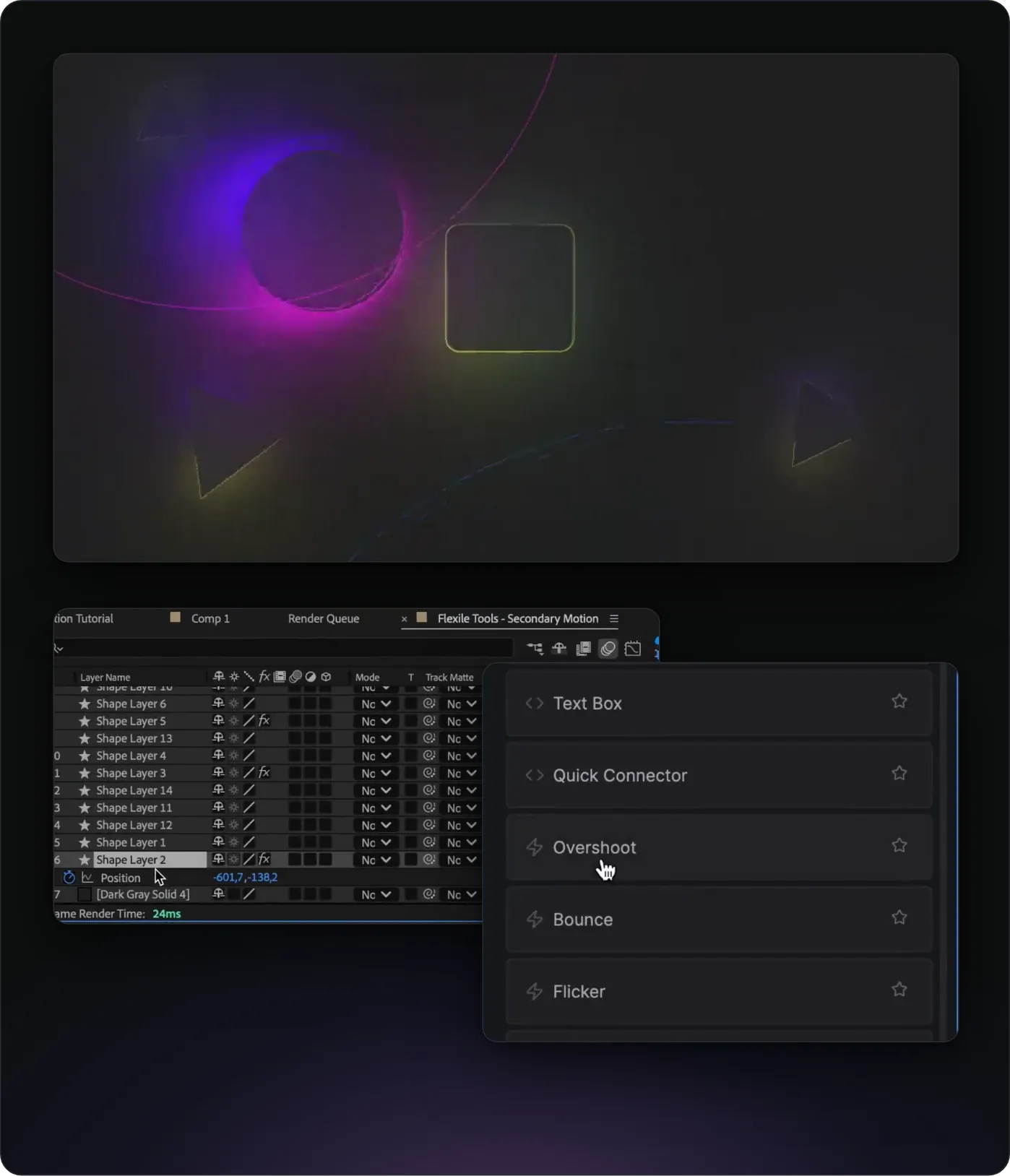Open Mode dropdown for Shape Layer 6

point(376,704)
